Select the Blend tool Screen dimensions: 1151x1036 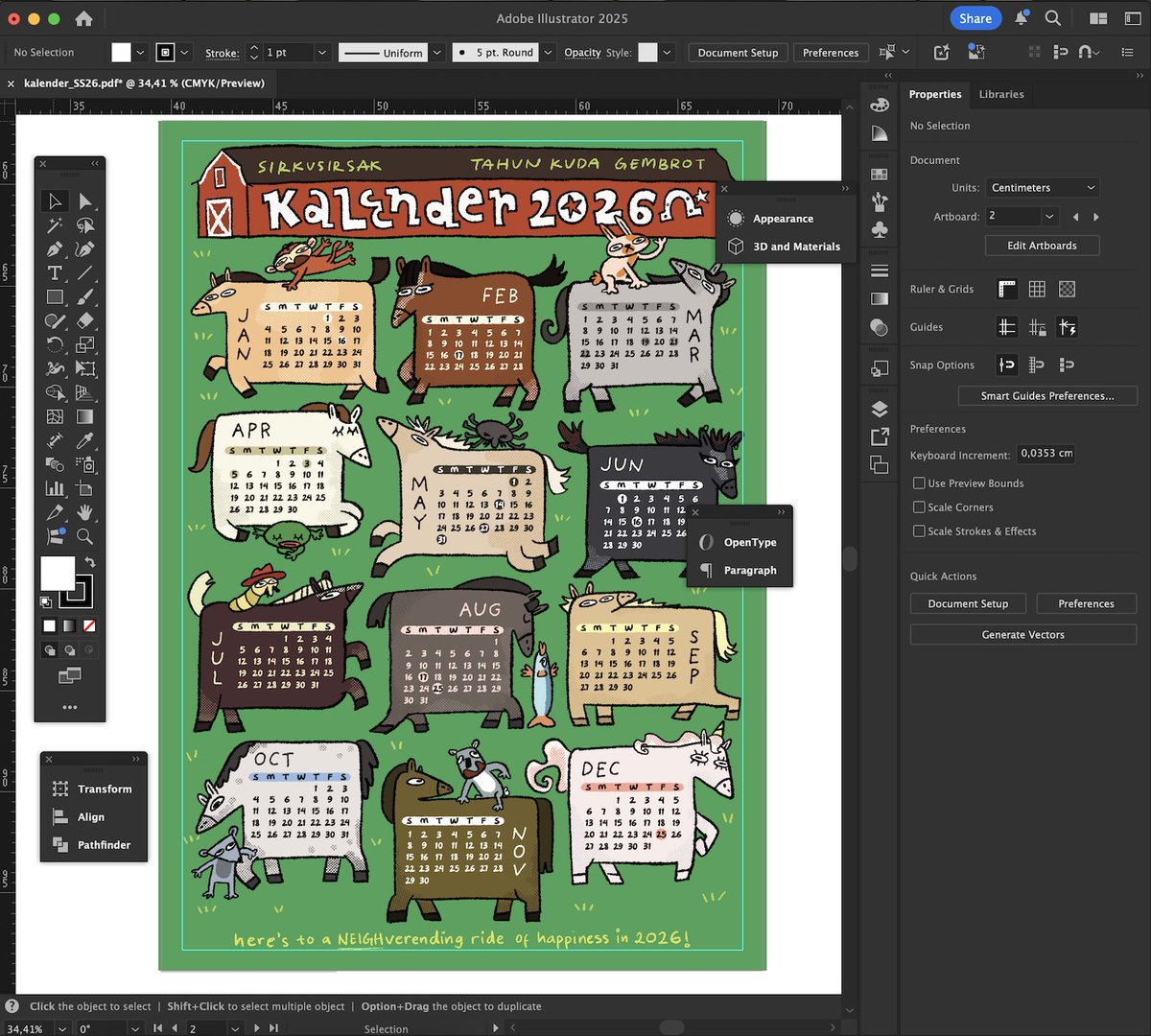[x=56, y=465]
